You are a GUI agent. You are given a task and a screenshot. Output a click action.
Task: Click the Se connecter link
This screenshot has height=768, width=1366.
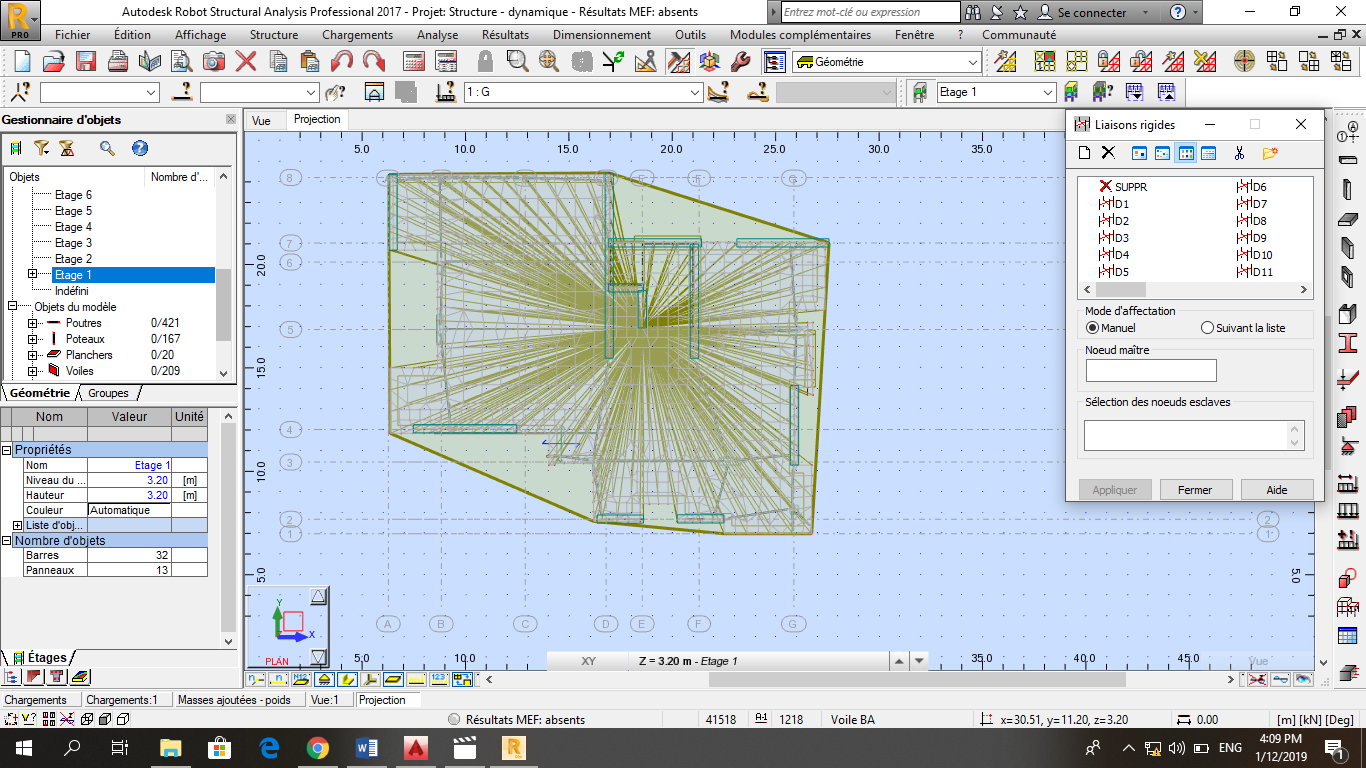pos(1092,13)
